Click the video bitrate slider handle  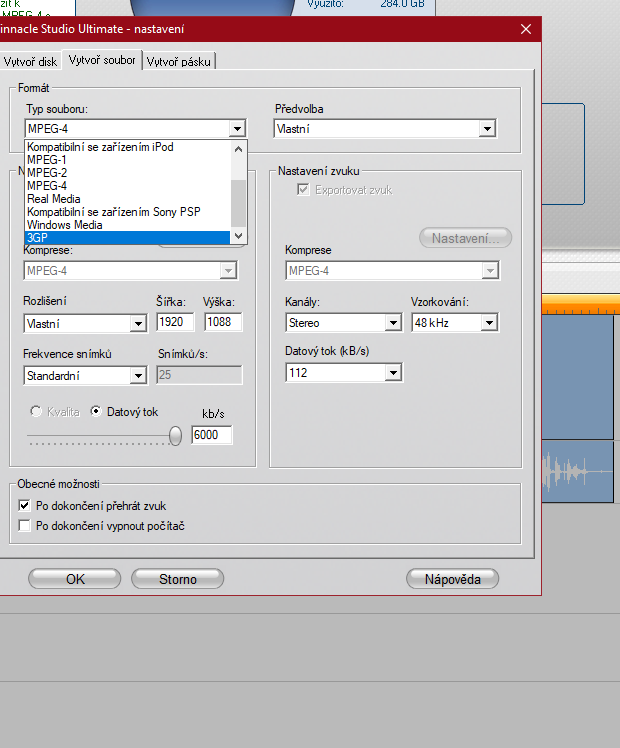point(176,435)
